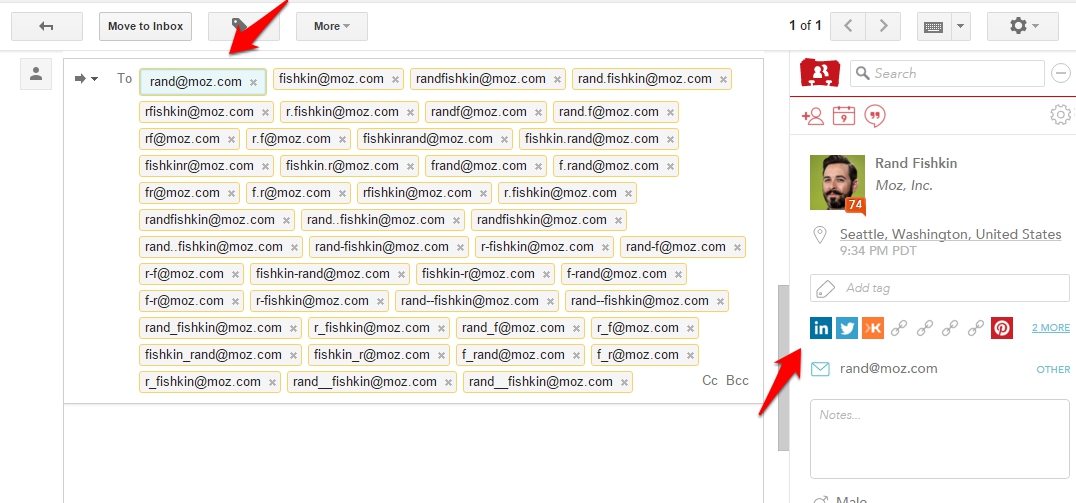
Task: Remove rand.f@moz.com via x icon
Action: coord(670,112)
